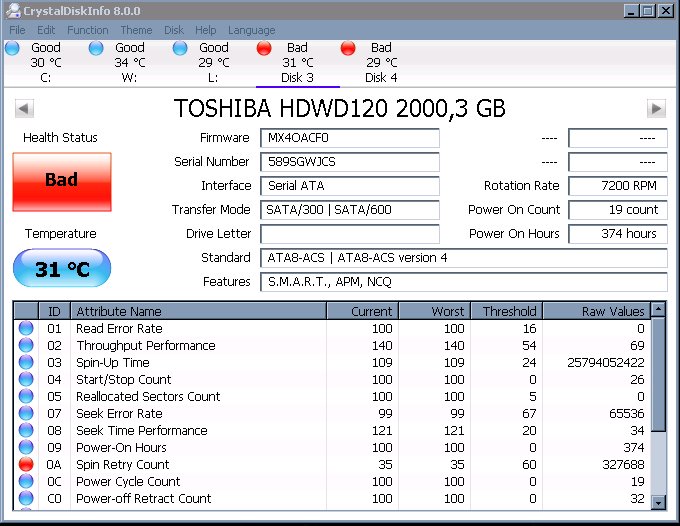Viewport: 680px width, 526px height.
Task: Click status orb for Power-On Hours row
Action: [x=26, y=447]
